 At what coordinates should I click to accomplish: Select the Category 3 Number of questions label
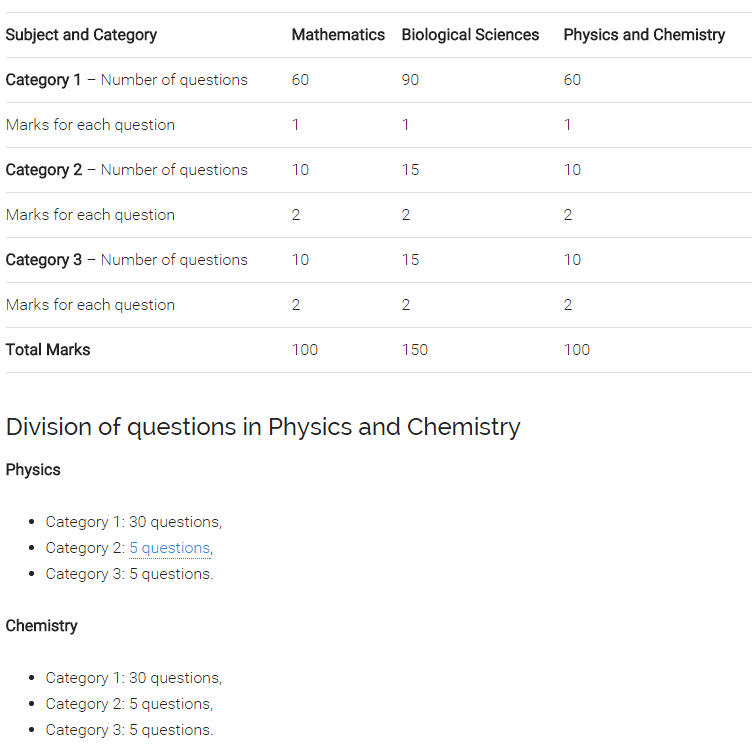pyautogui.click(x=126, y=260)
